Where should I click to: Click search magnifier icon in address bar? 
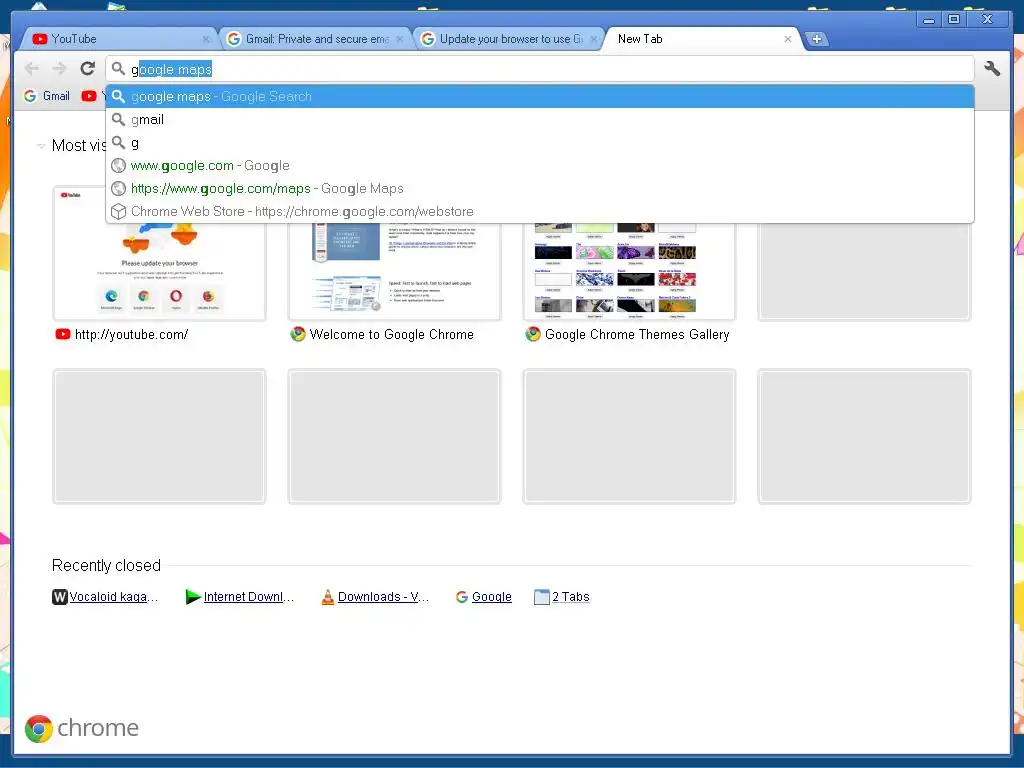pyautogui.click(x=118, y=69)
